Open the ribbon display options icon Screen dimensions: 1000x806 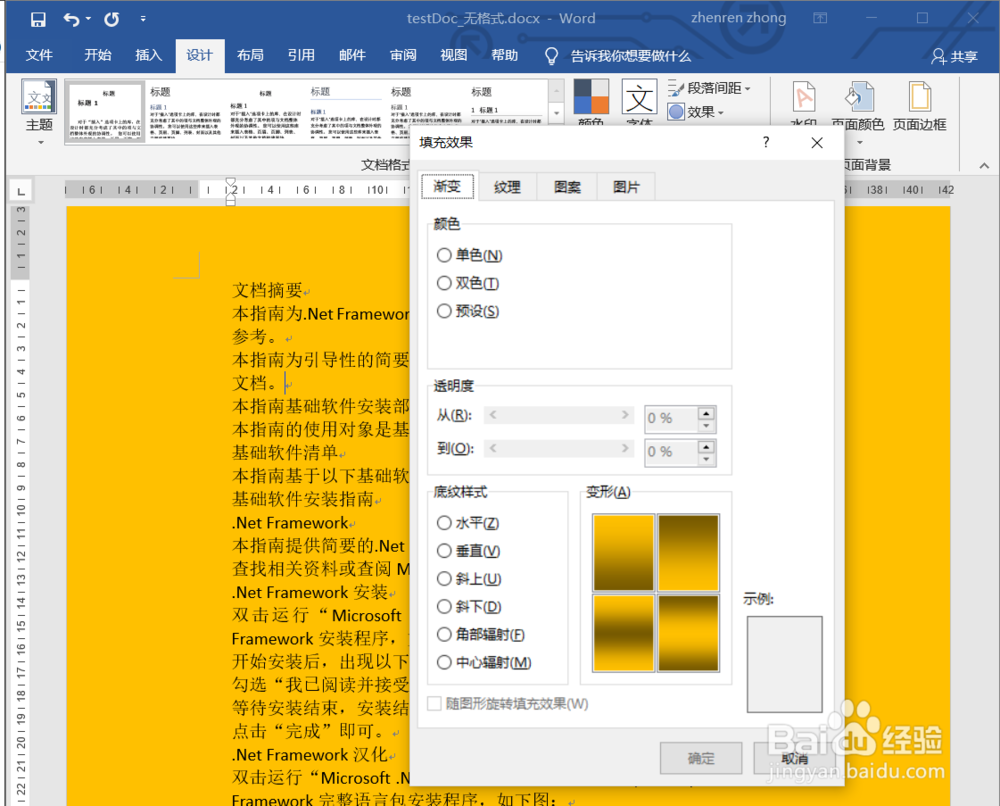820,18
